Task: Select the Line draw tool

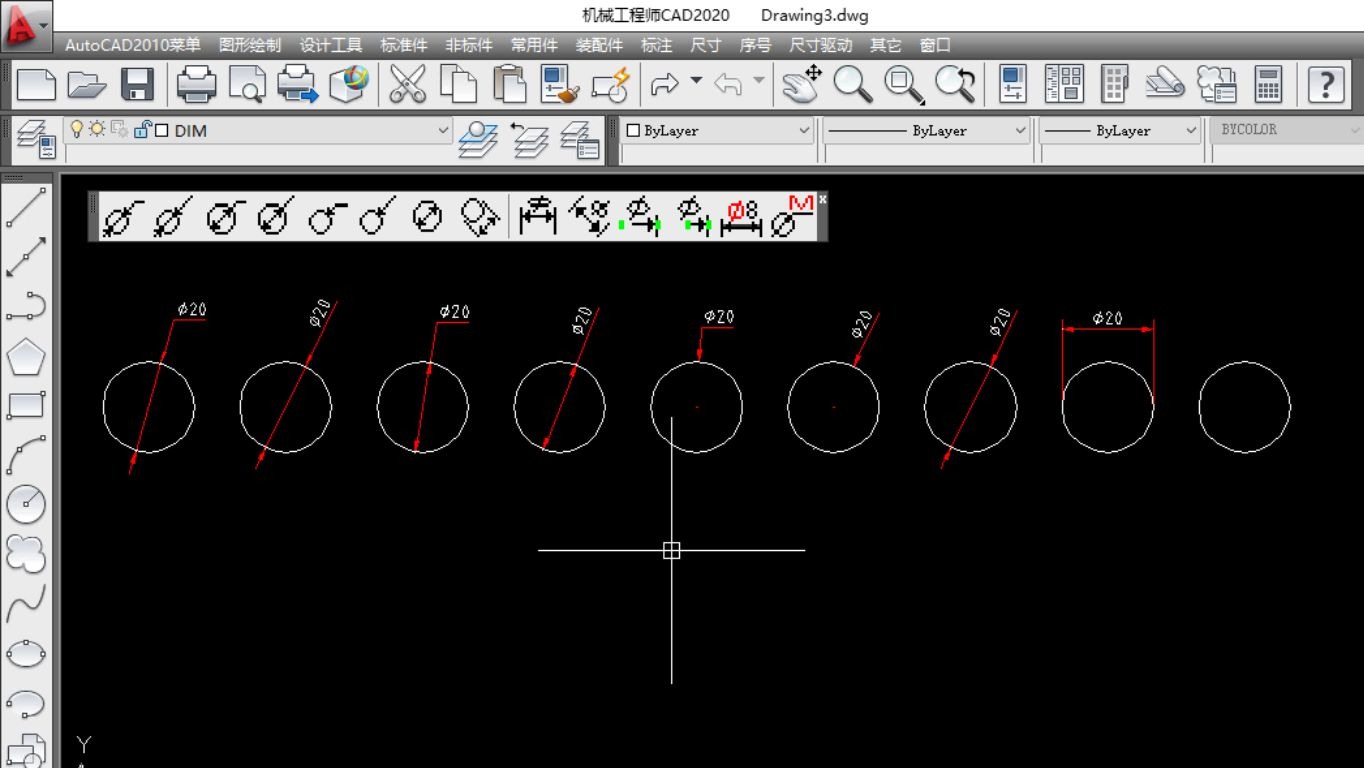Action: tap(26, 207)
